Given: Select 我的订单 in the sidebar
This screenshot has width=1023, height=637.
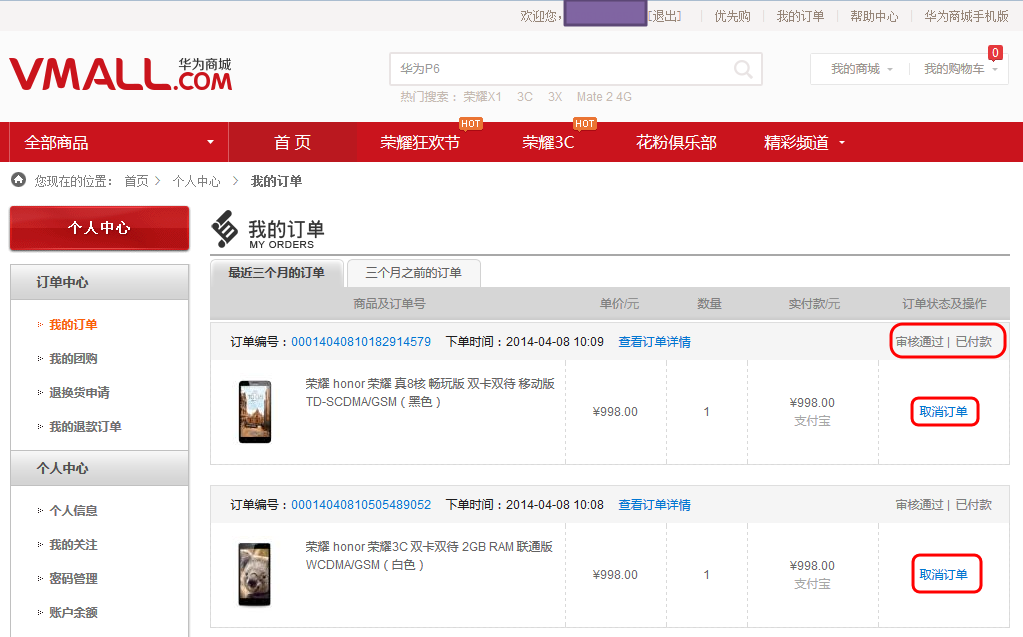Looking at the screenshot, I should [x=73, y=324].
